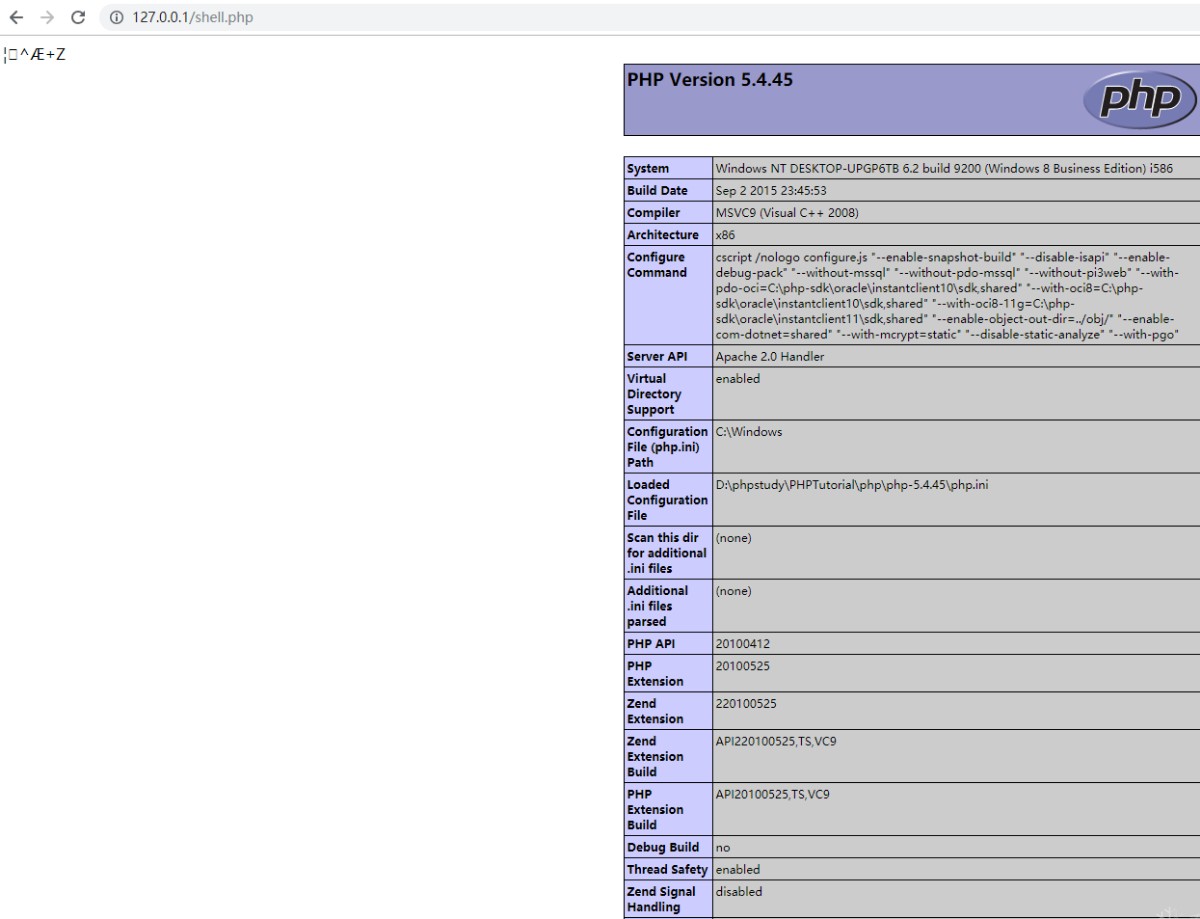Select the Zend Extension Build label
This screenshot has width=1200, height=919.
[656, 756]
